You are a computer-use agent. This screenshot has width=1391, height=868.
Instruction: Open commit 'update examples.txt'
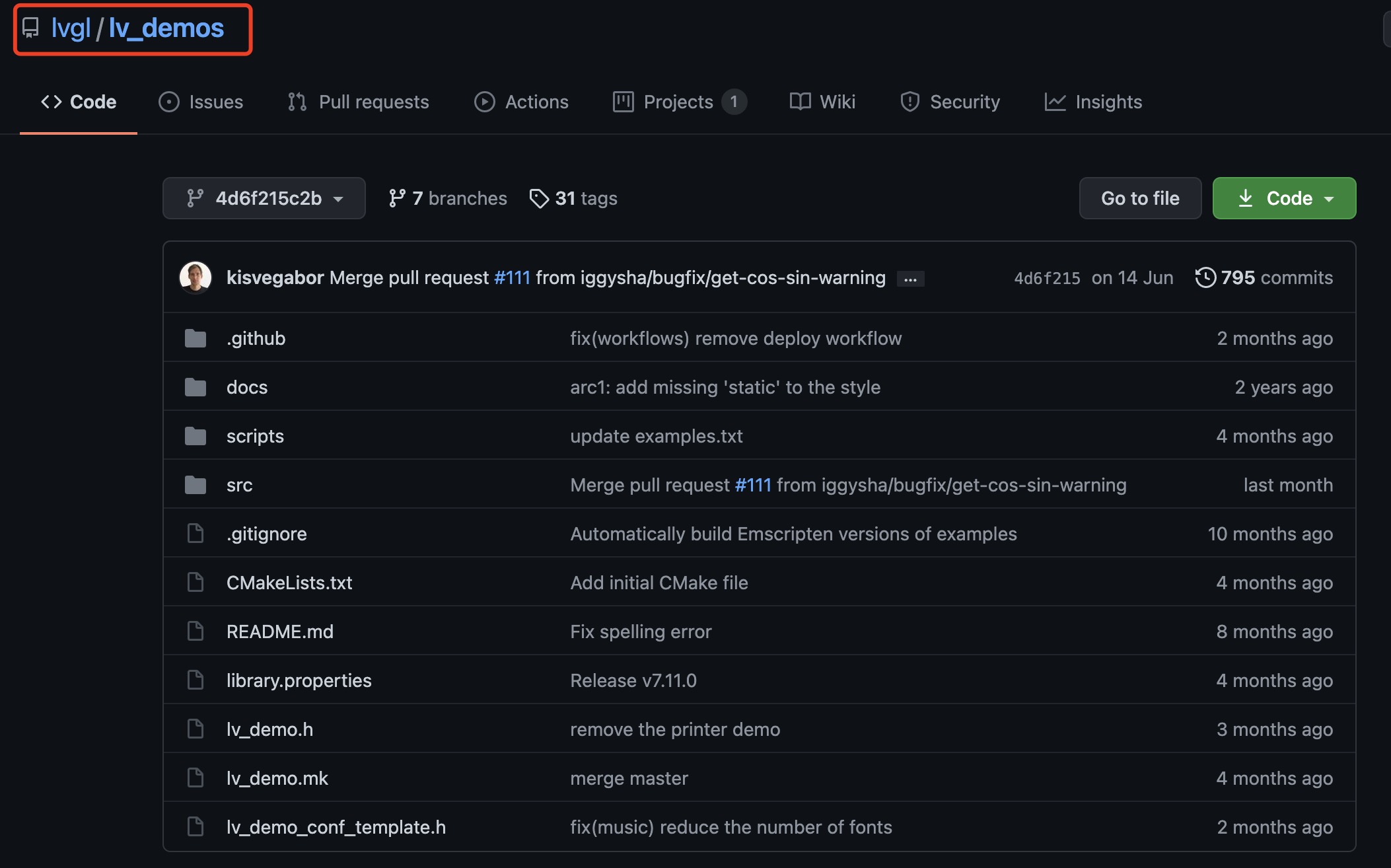(x=657, y=436)
